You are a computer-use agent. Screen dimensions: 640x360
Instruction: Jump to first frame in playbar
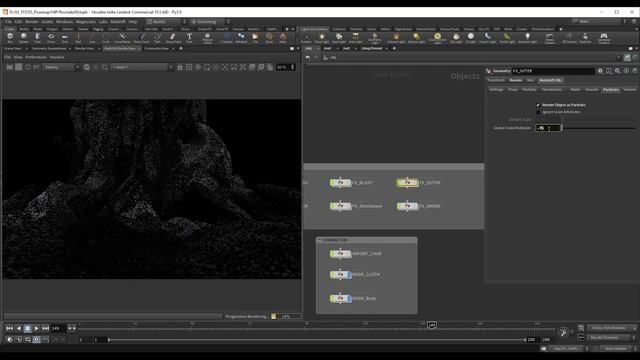(9, 328)
